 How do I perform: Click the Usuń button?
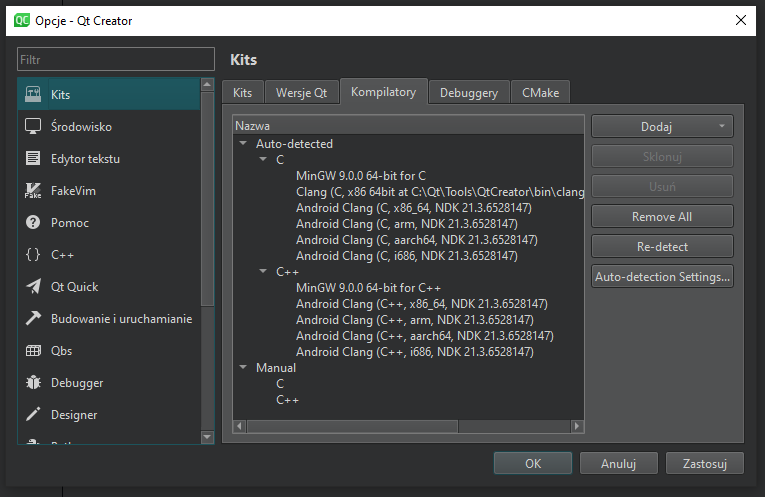pyautogui.click(x=662, y=187)
